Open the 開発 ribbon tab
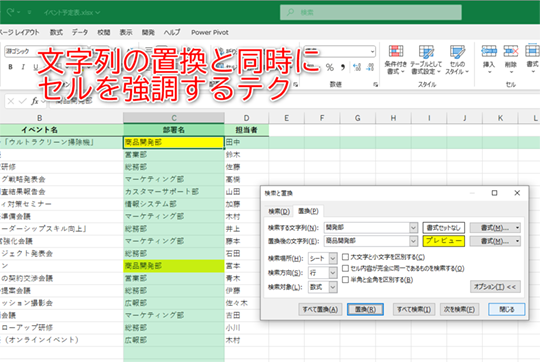 [148, 32]
